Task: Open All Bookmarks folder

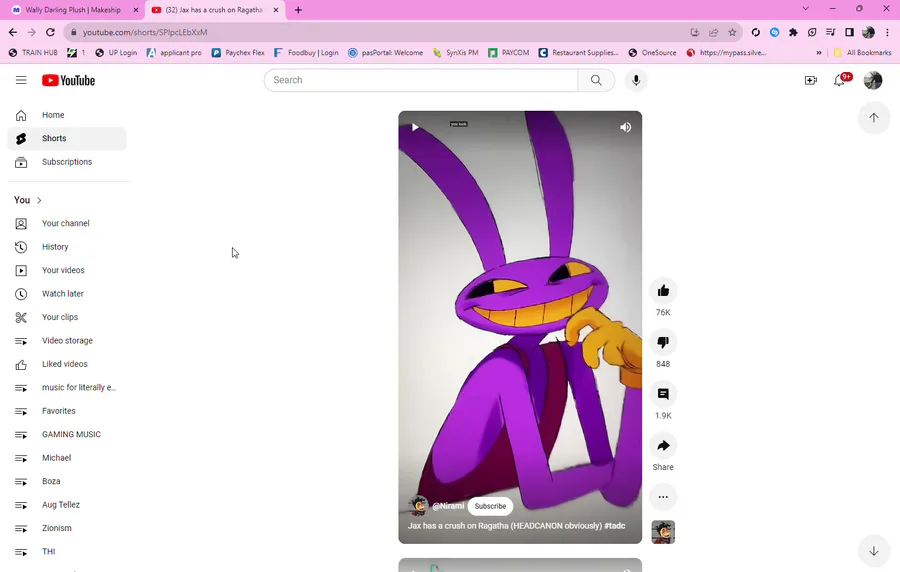Action: point(863,53)
